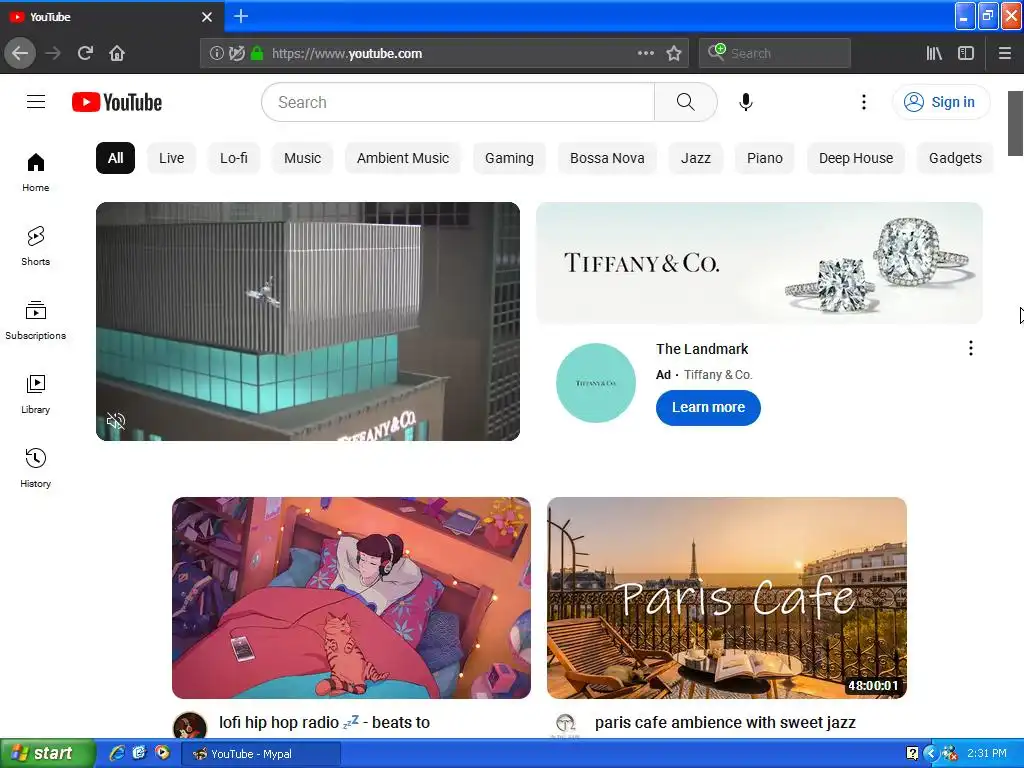The width and height of the screenshot is (1024, 768).
Task: Open a new tab with plus
Action: [240, 16]
